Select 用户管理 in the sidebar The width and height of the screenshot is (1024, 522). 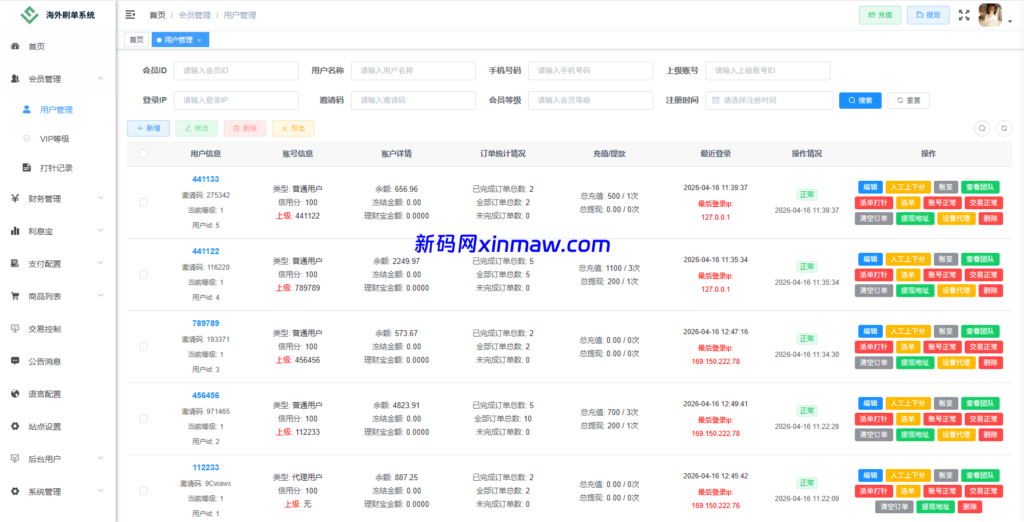pyautogui.click(x=56, y=110)
